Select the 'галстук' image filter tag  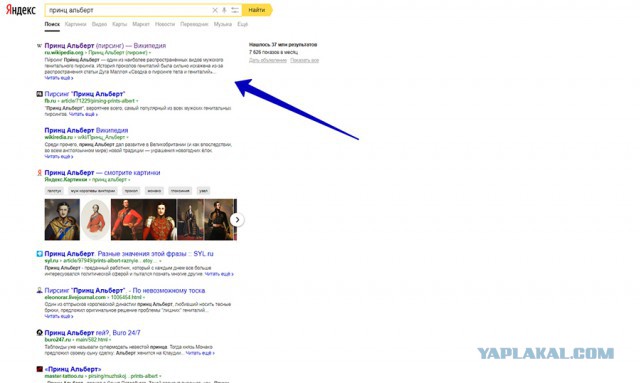click(54, 191)
